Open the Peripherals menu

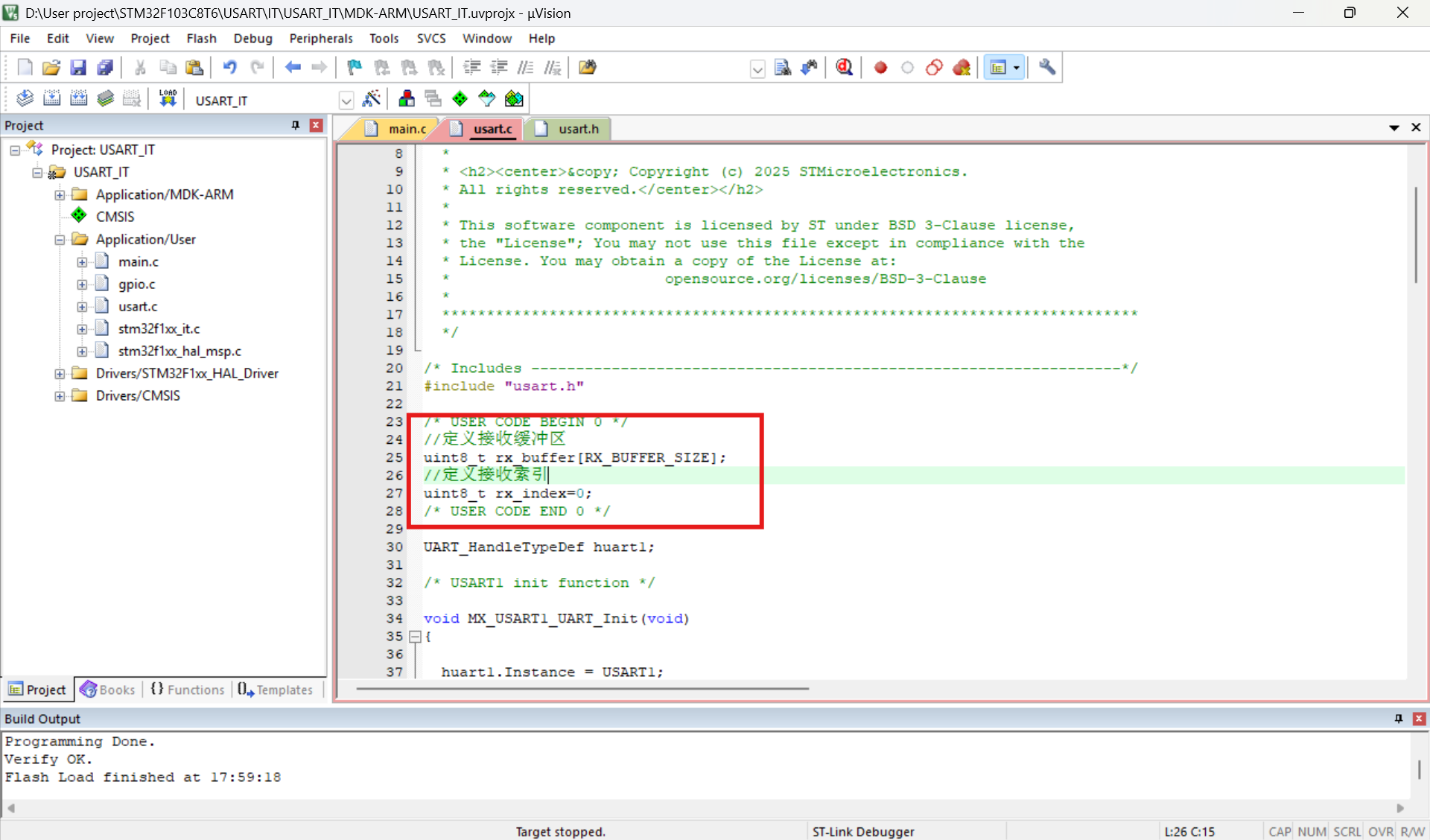click(x=320, y=39)
